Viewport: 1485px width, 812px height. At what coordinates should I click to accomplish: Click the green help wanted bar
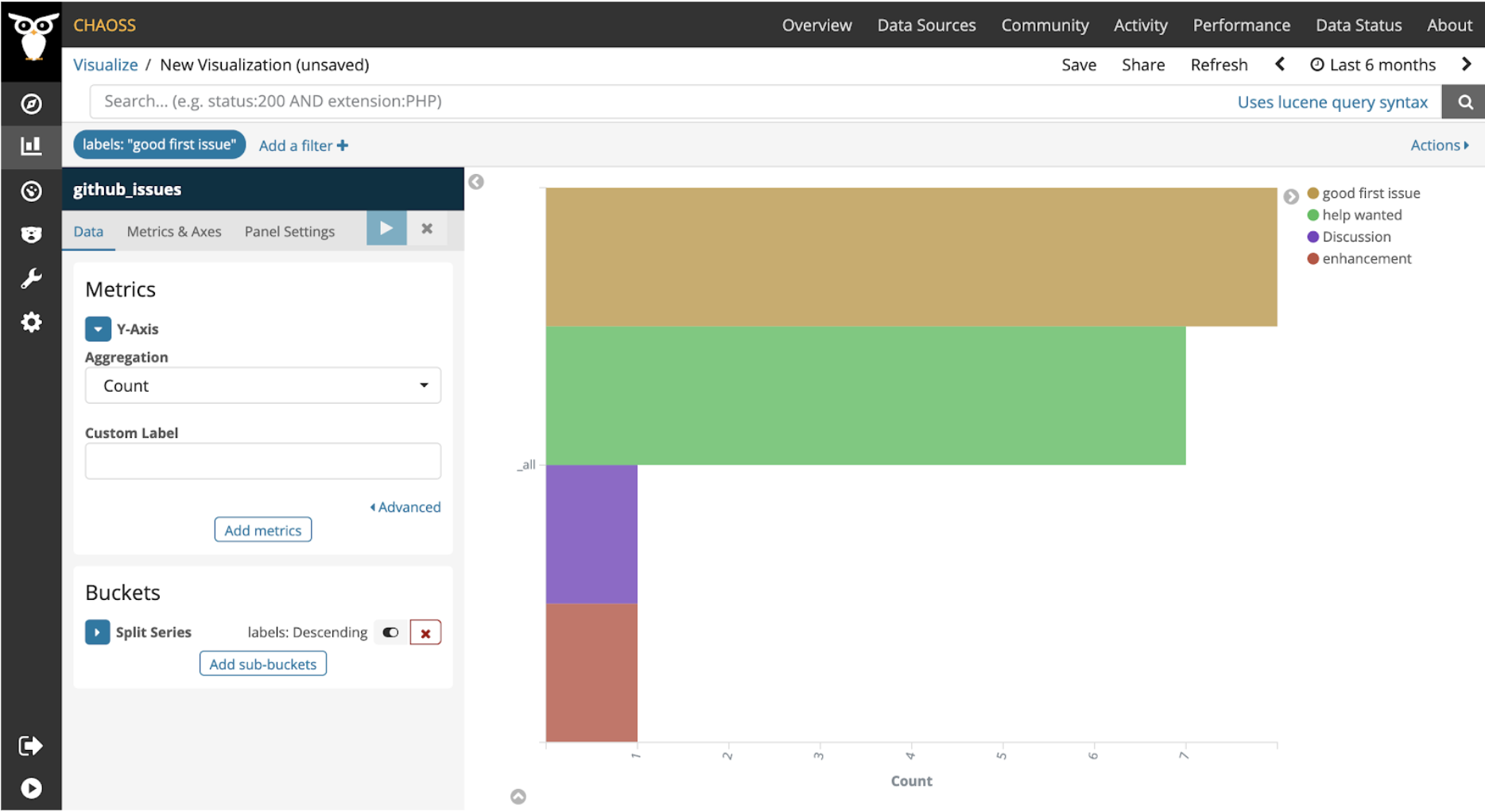click(x=866, y=396)
